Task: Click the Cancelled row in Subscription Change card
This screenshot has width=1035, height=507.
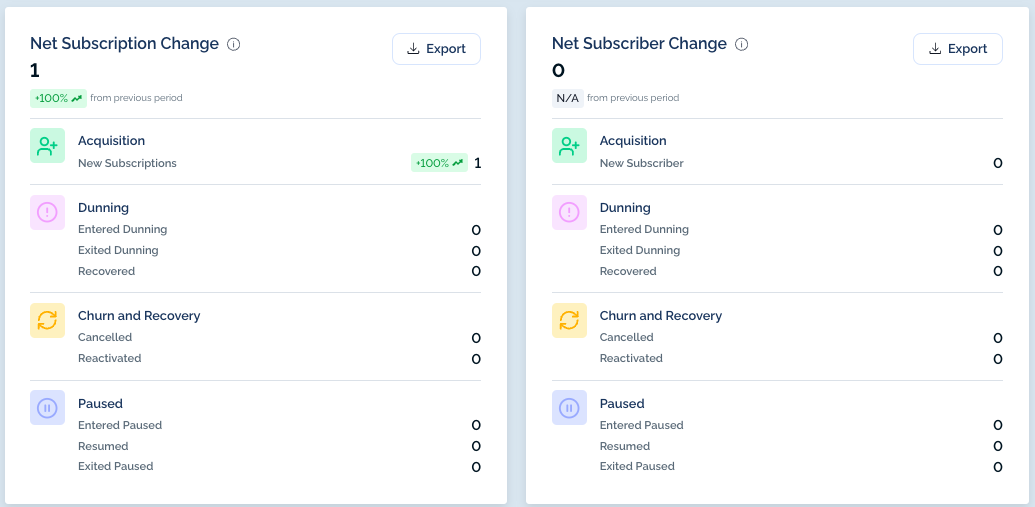Action: (279, 338)
